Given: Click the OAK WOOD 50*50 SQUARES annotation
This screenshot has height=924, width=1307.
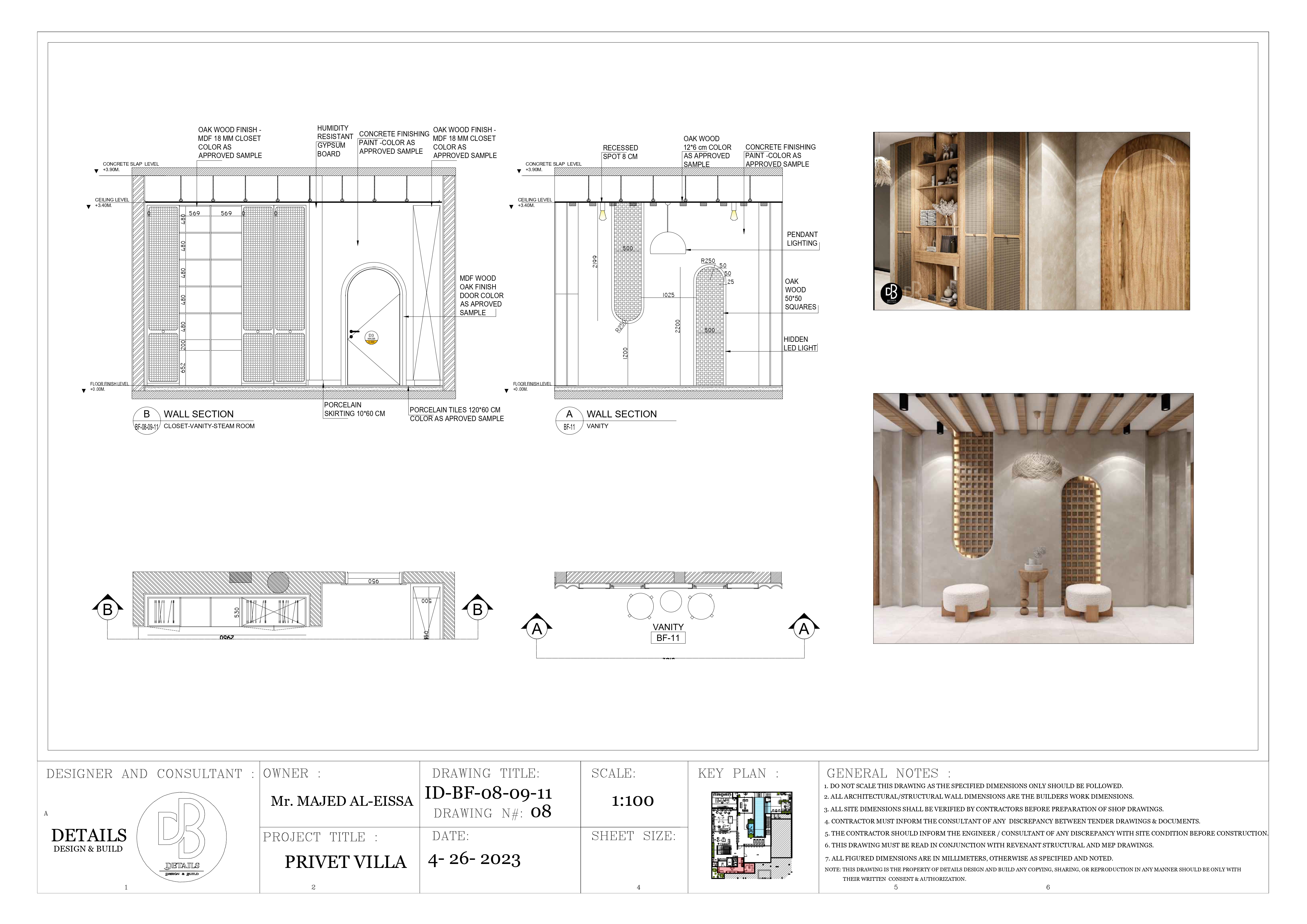Looking at the screenshot, I should tap(800, 294).
